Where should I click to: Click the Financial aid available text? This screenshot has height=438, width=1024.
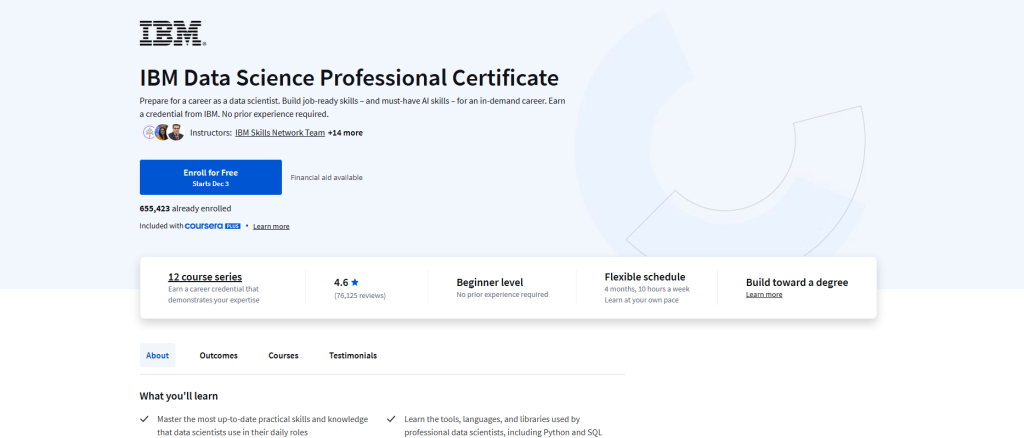pos(327,178)
